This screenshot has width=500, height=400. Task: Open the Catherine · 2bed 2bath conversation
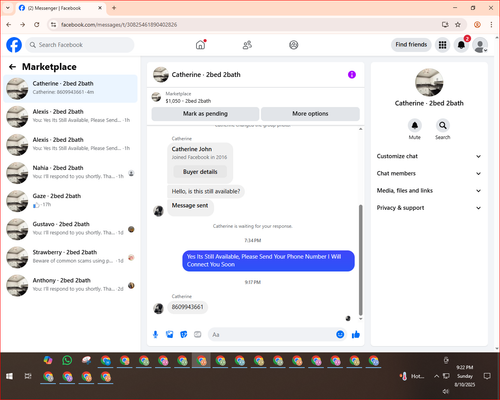tap(70, 88)
